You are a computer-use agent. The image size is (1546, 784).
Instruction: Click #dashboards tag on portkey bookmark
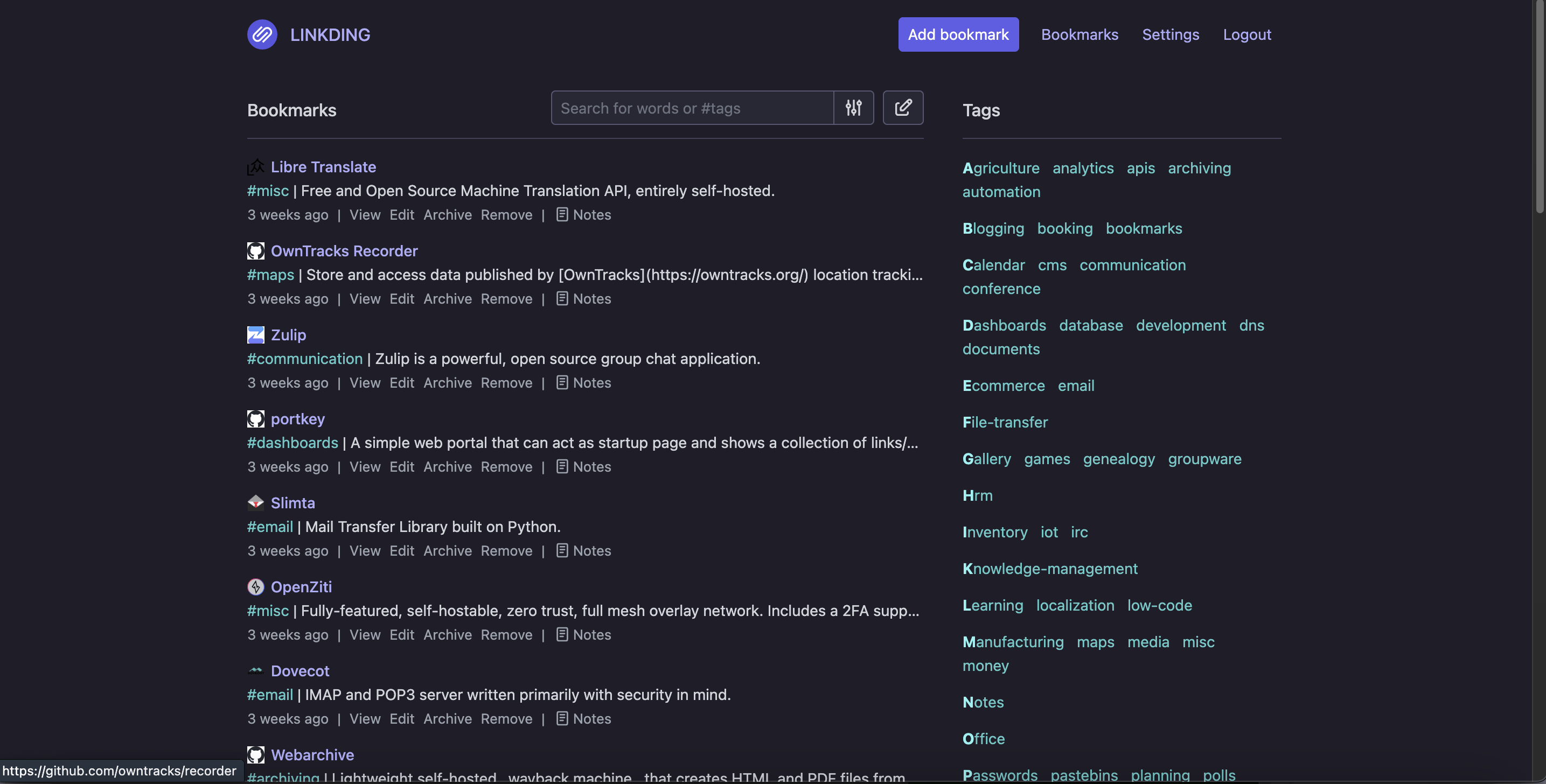pyautogui.click(x=293, y=443)
